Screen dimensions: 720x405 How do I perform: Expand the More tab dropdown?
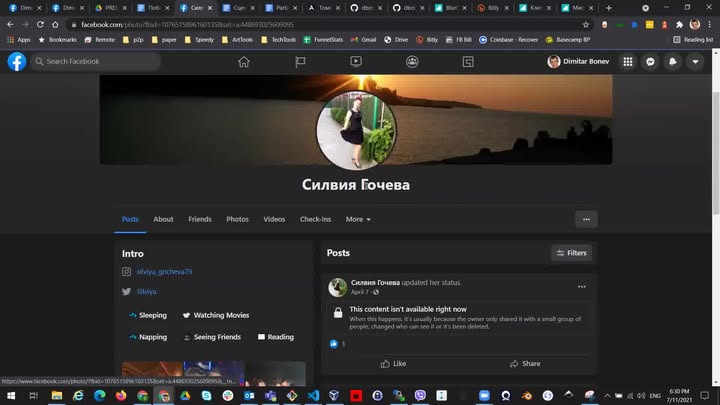pyautogui.click(x=358, y=219)
